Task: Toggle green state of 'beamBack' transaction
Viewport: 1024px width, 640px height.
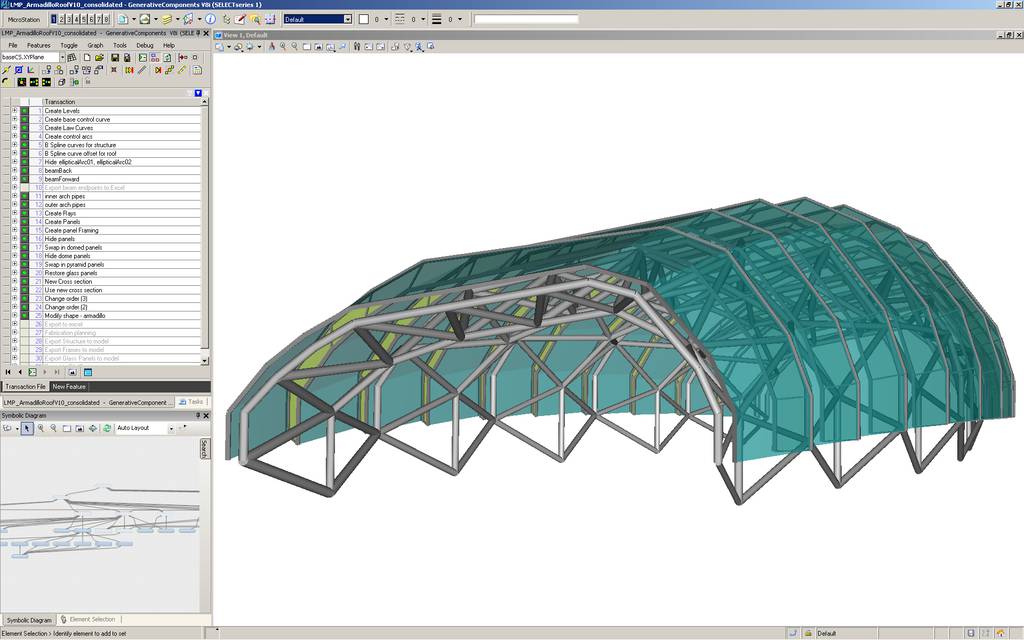Action: 25,170
